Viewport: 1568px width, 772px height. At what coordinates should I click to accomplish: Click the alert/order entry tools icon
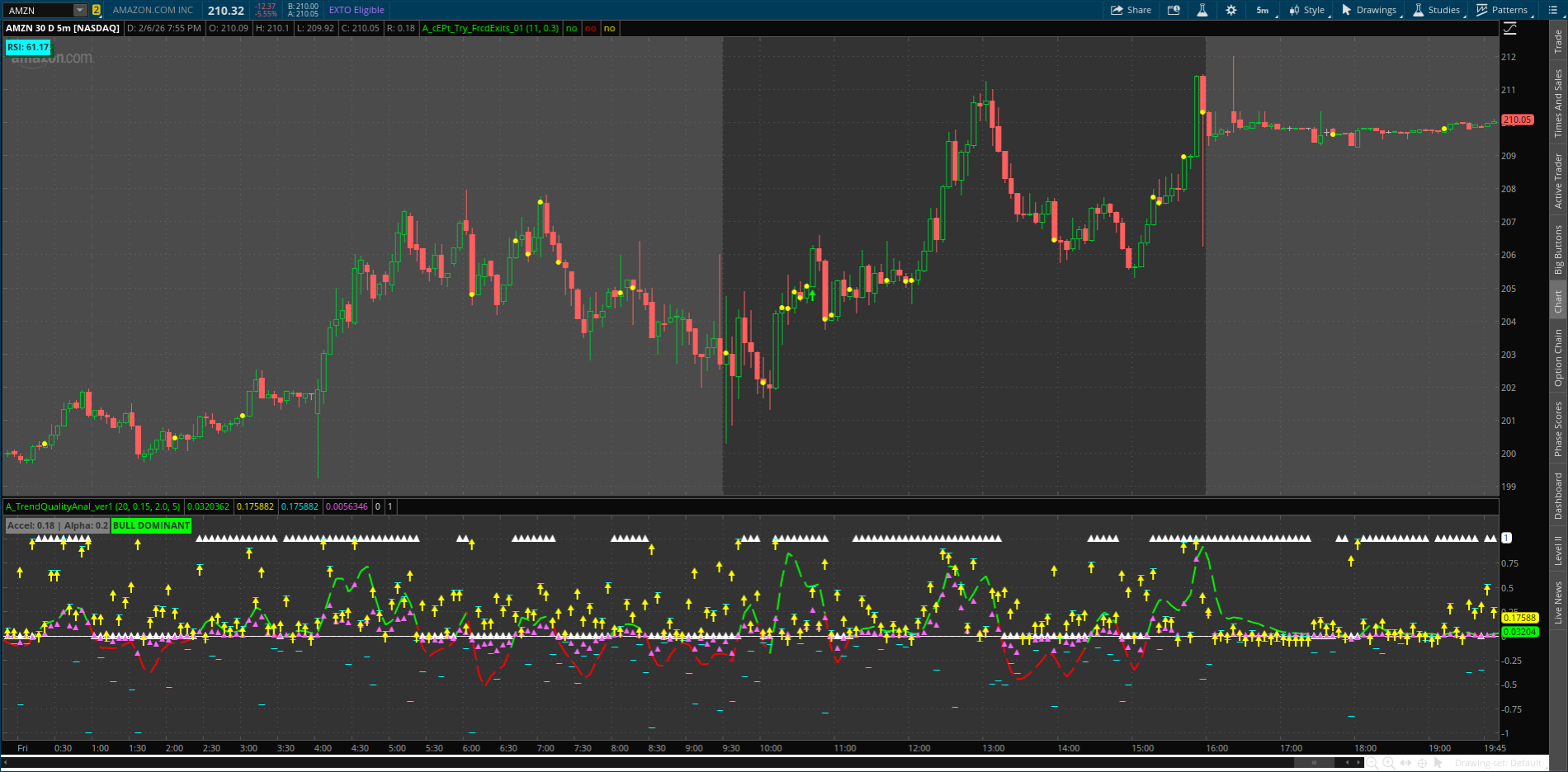pos(1174,10)
